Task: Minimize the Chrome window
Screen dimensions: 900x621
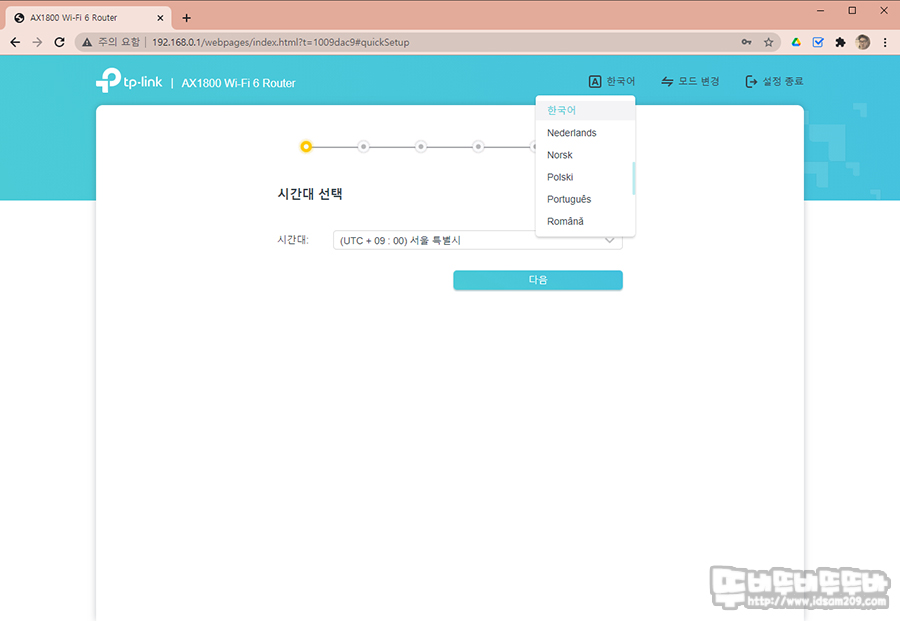Action: coord(820,10)
